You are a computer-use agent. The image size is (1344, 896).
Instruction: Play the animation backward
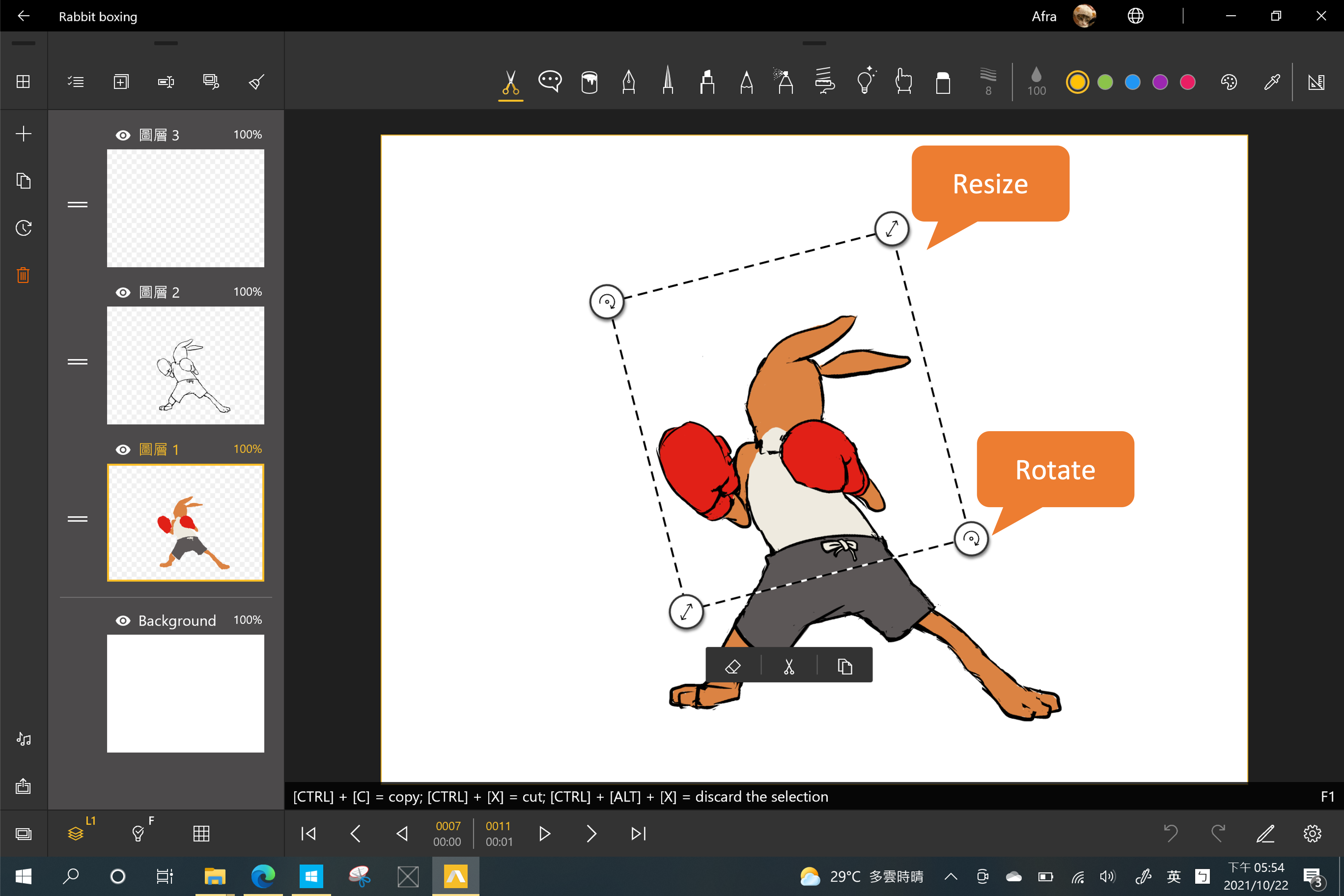[x=402, y=834]
